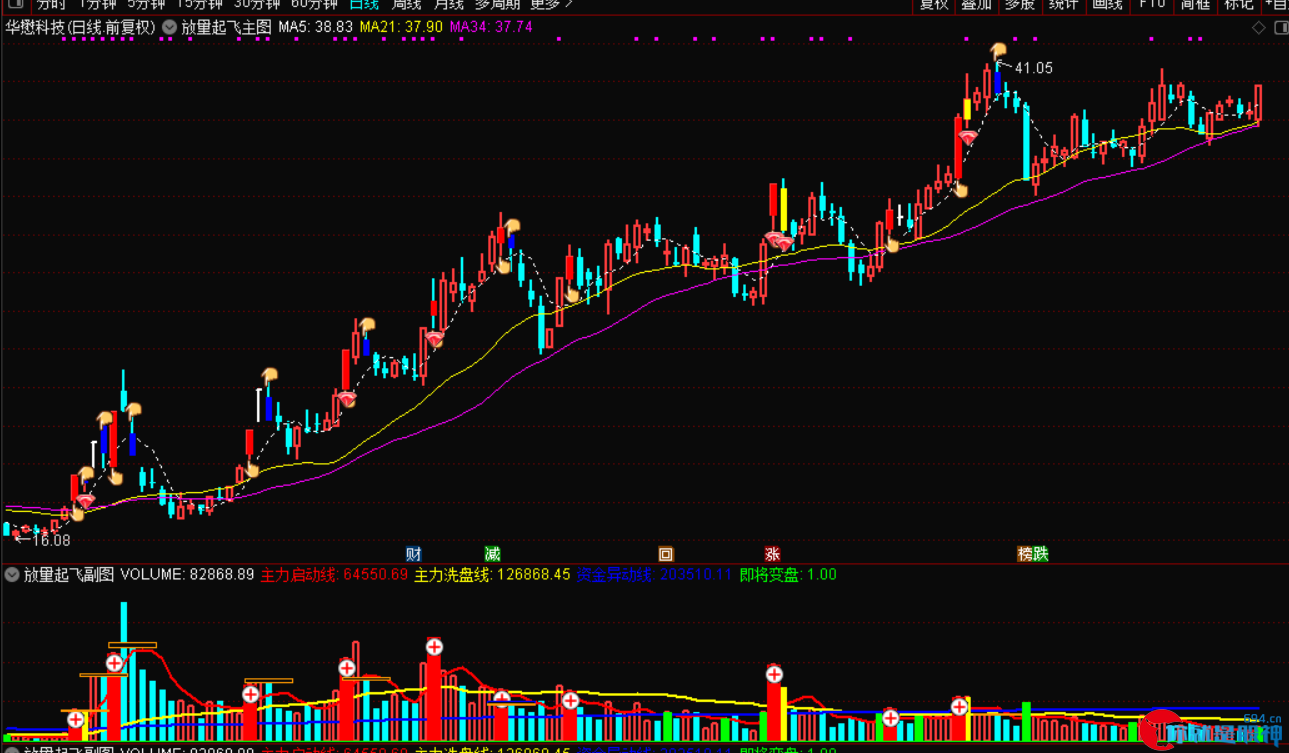Click the MA5: 38.83 label

(x=316, y=28)
